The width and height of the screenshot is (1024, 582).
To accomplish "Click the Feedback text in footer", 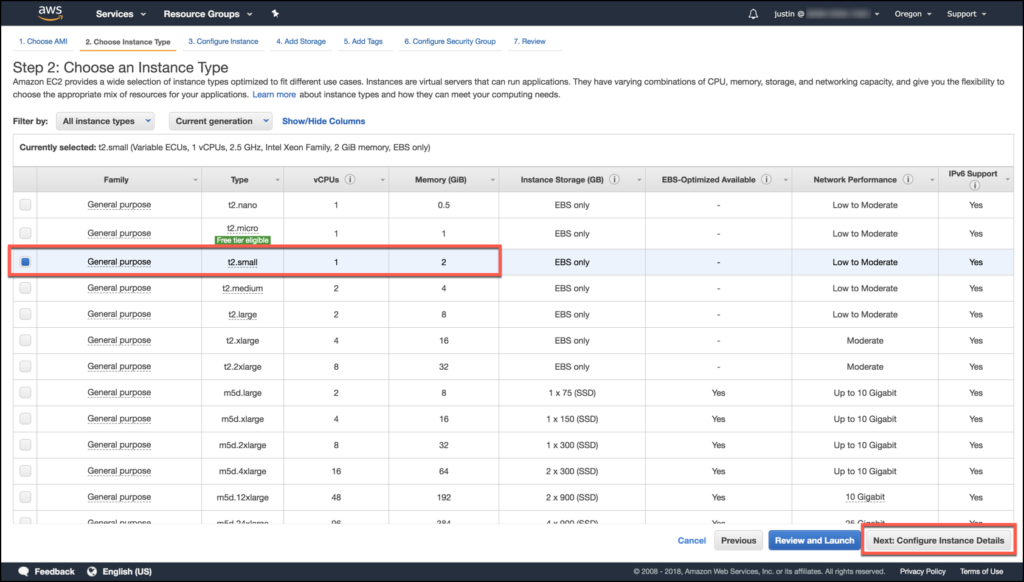I will point(55,572).
